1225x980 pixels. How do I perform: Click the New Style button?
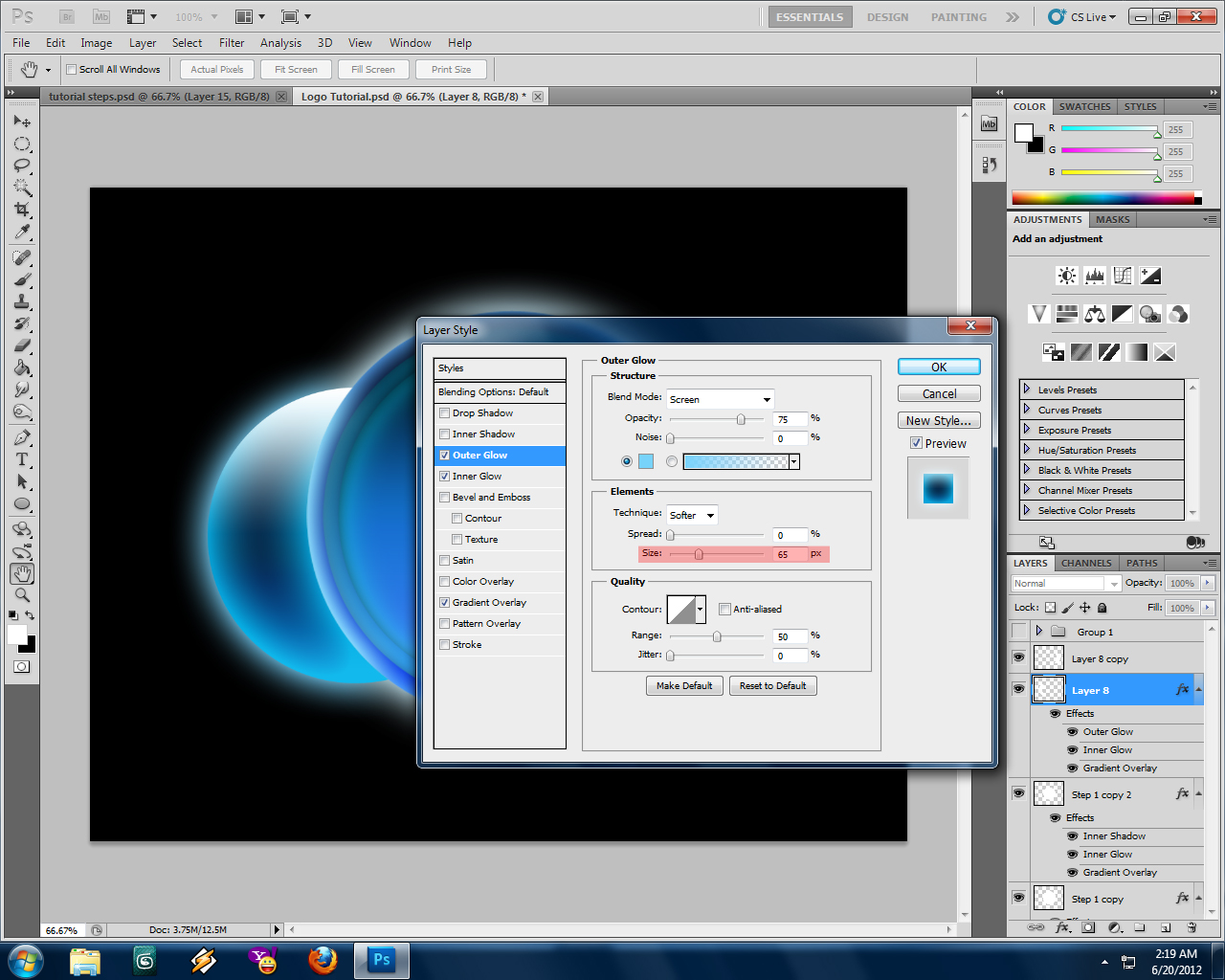tap(939, 420)
